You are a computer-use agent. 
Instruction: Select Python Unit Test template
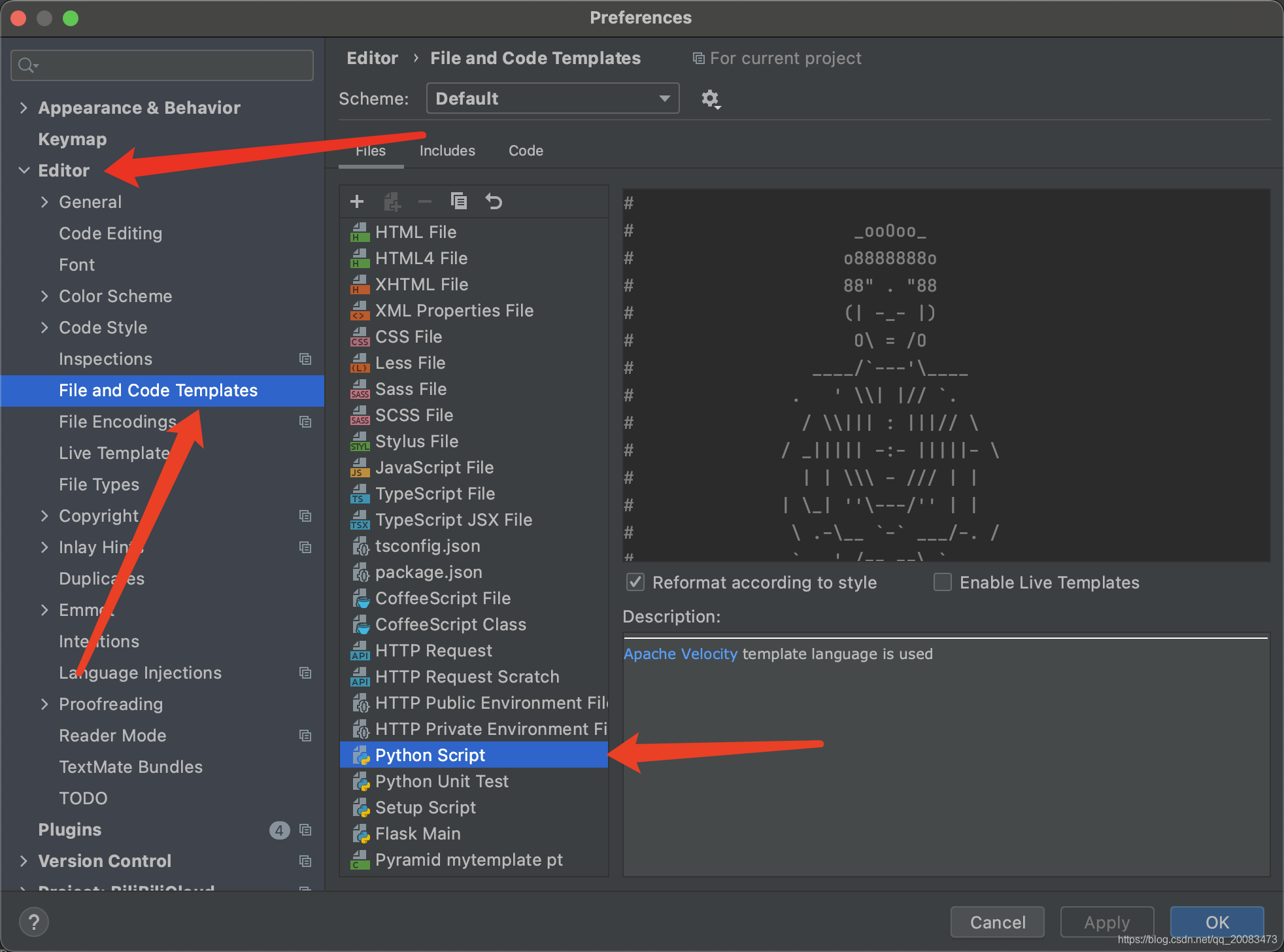(441, 781)
